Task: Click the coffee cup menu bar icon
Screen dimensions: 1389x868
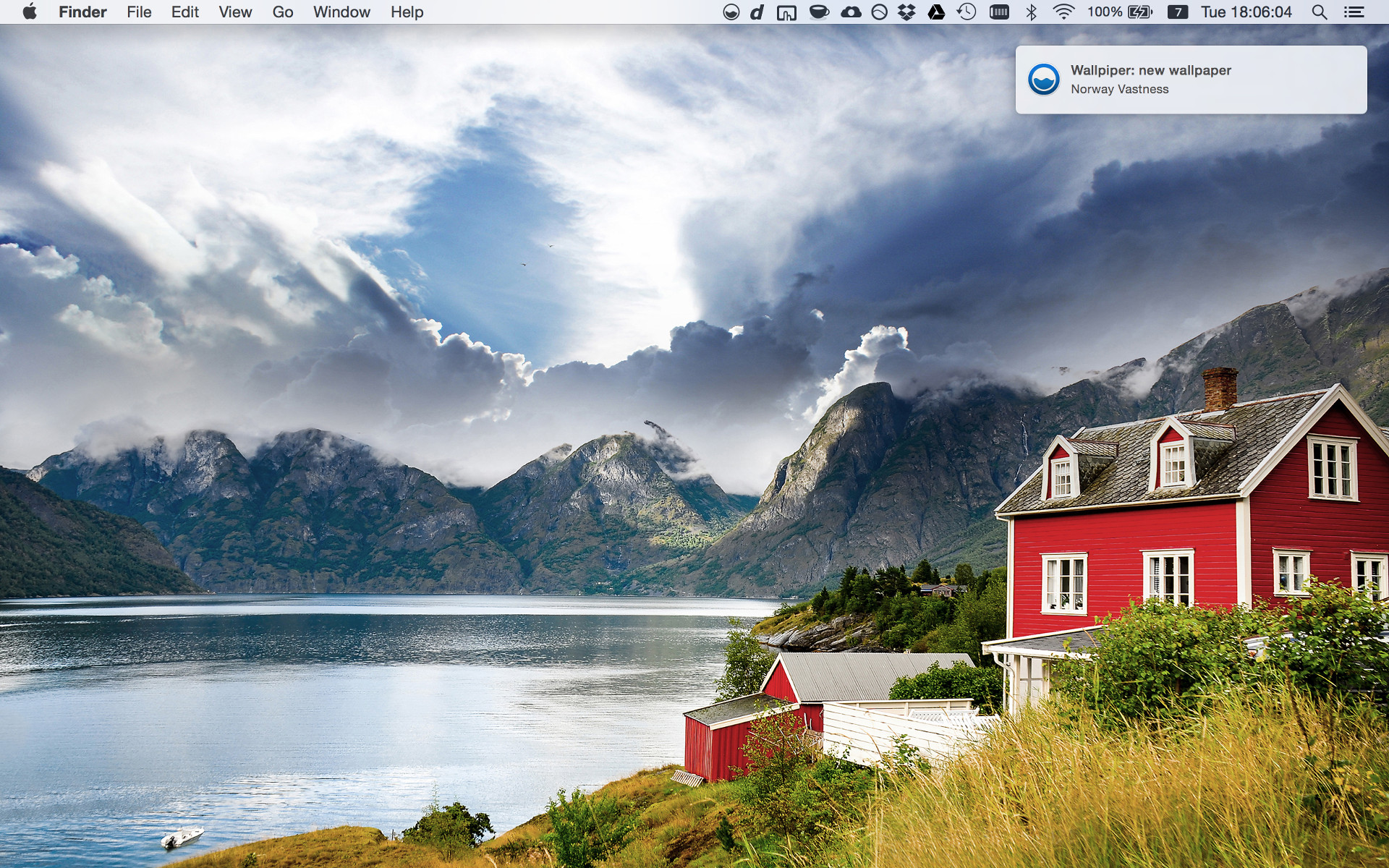Action: tap(819, 12)
